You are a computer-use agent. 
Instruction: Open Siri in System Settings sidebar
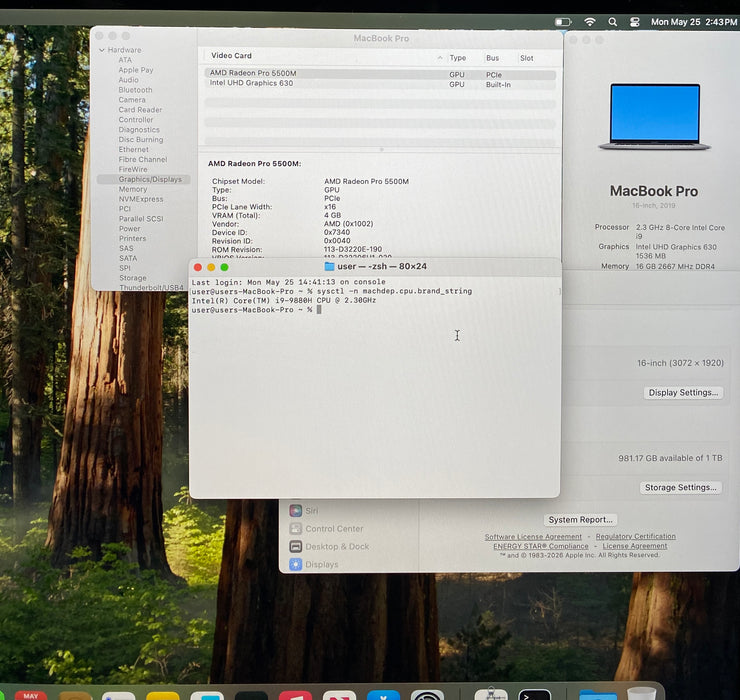coord(304,511)
